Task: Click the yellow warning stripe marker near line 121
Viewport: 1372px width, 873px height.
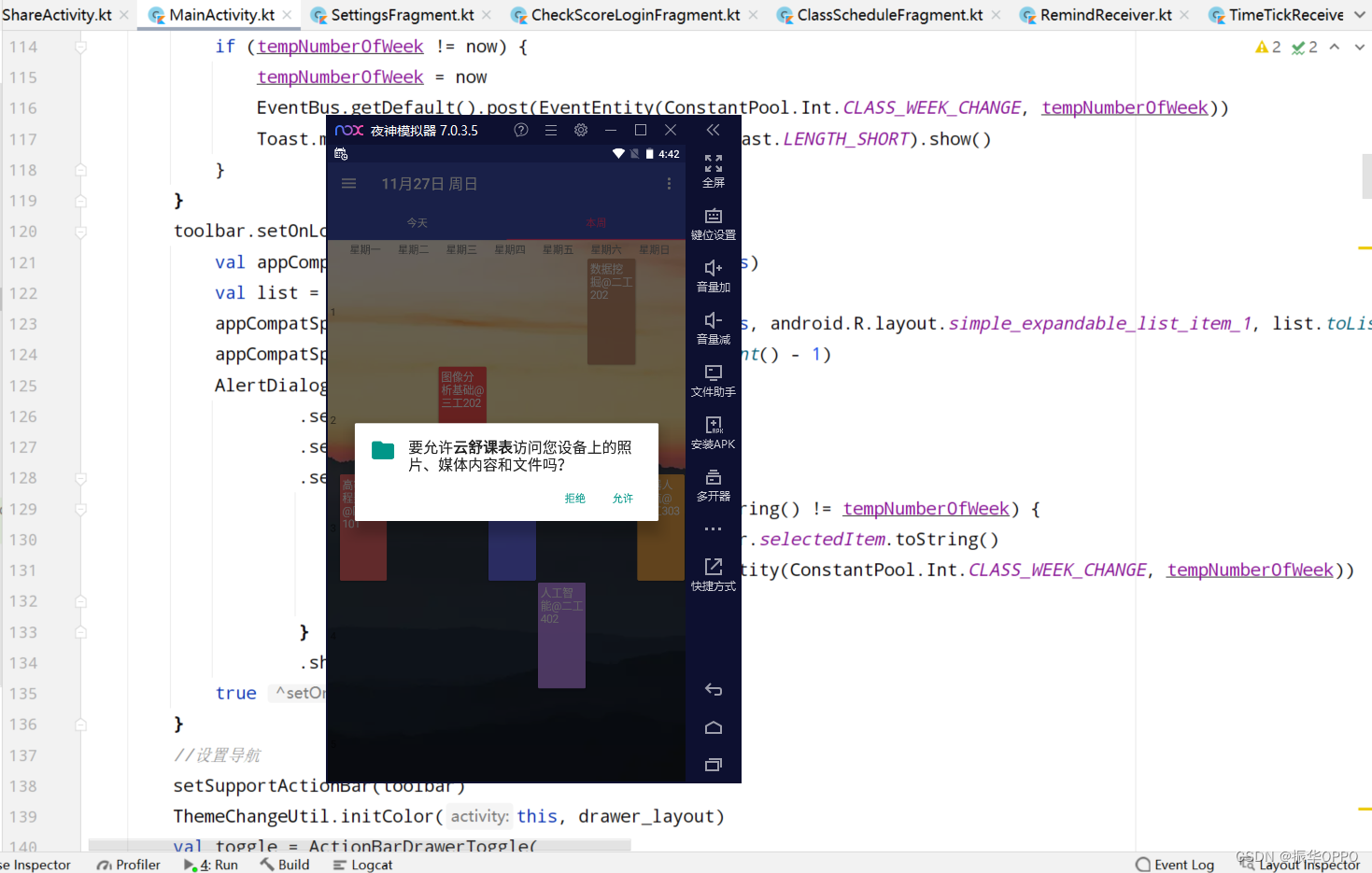Action: [x=1365, y=247]
